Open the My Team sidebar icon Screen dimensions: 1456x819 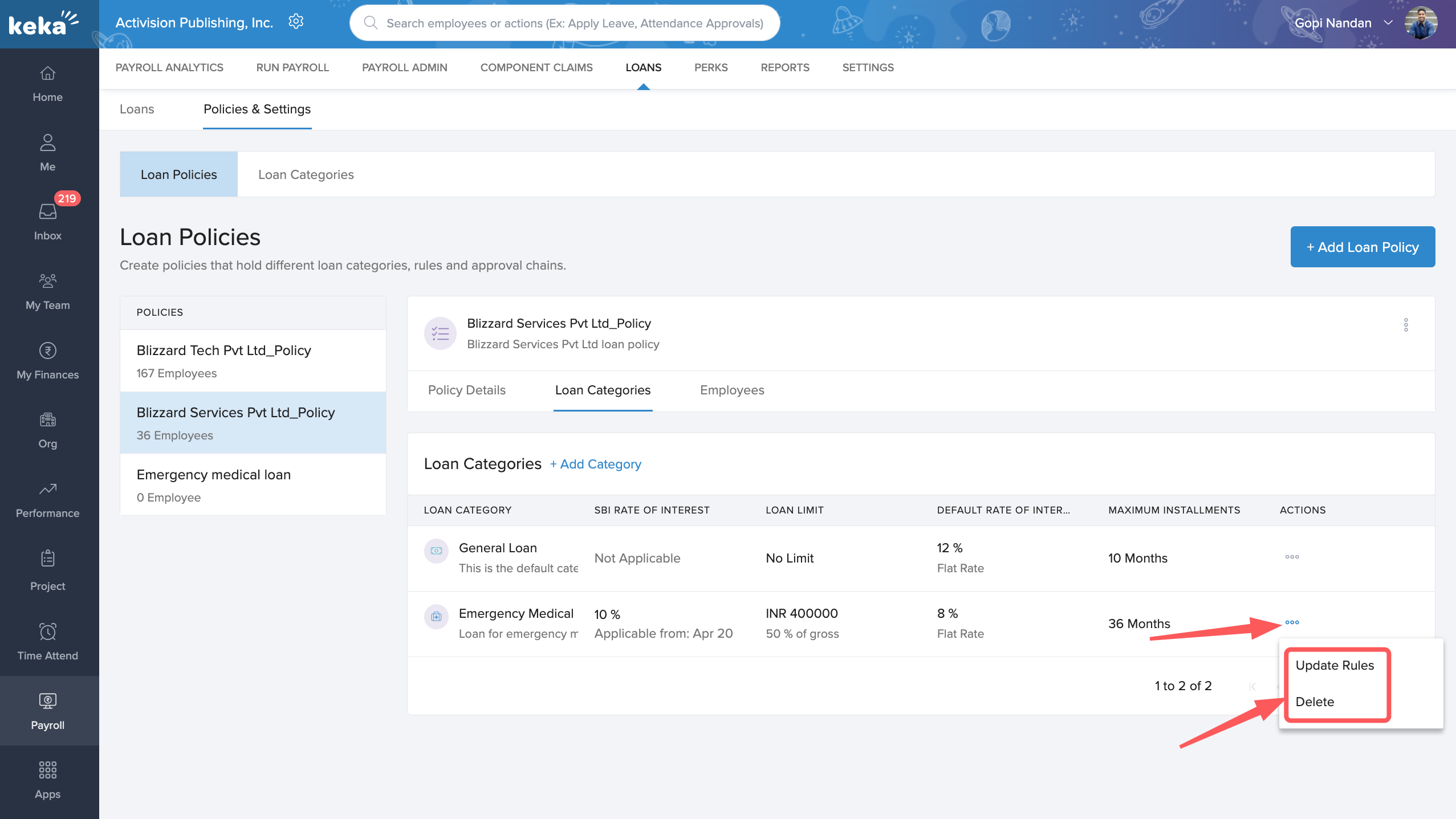48,291
